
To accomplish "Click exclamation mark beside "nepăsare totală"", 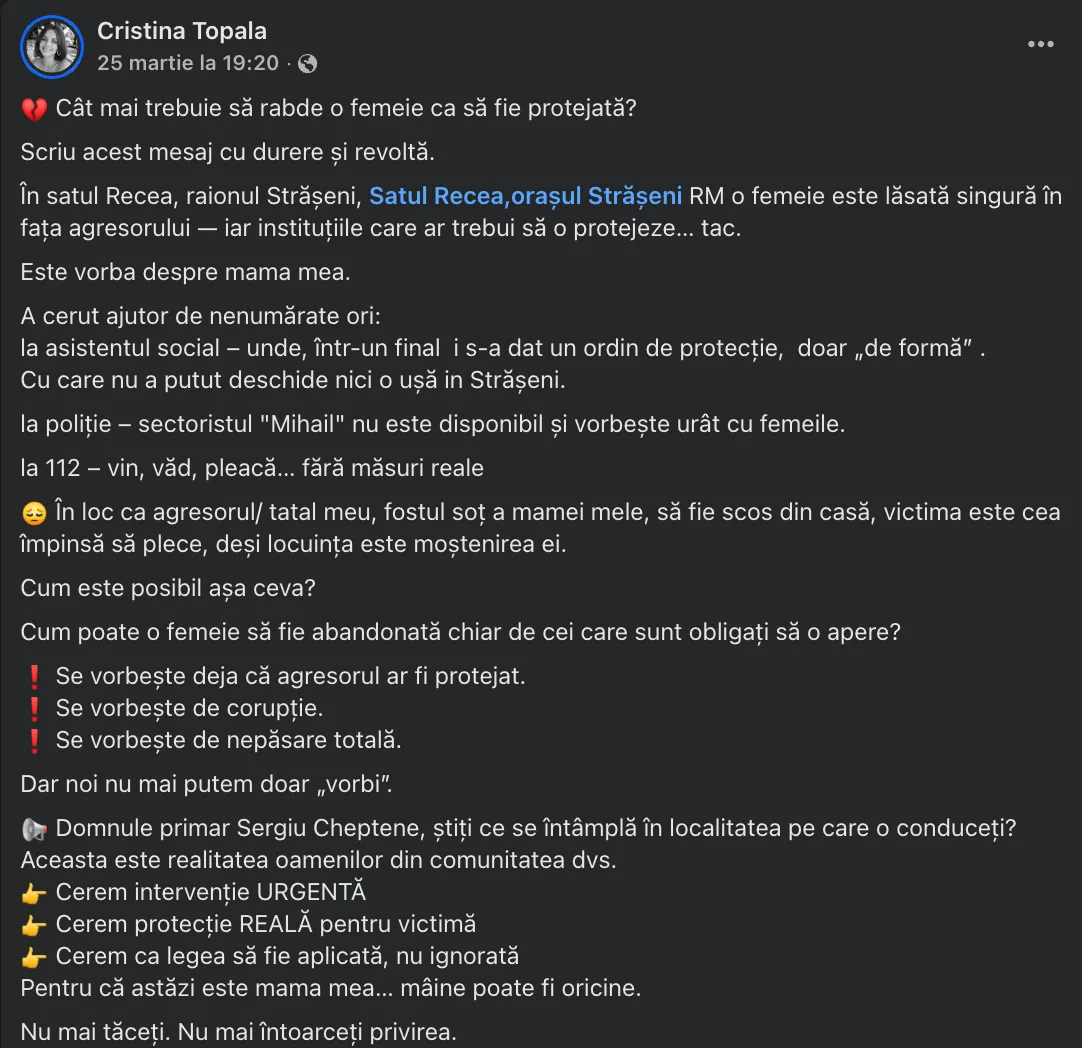I will (x=33, y=741).
